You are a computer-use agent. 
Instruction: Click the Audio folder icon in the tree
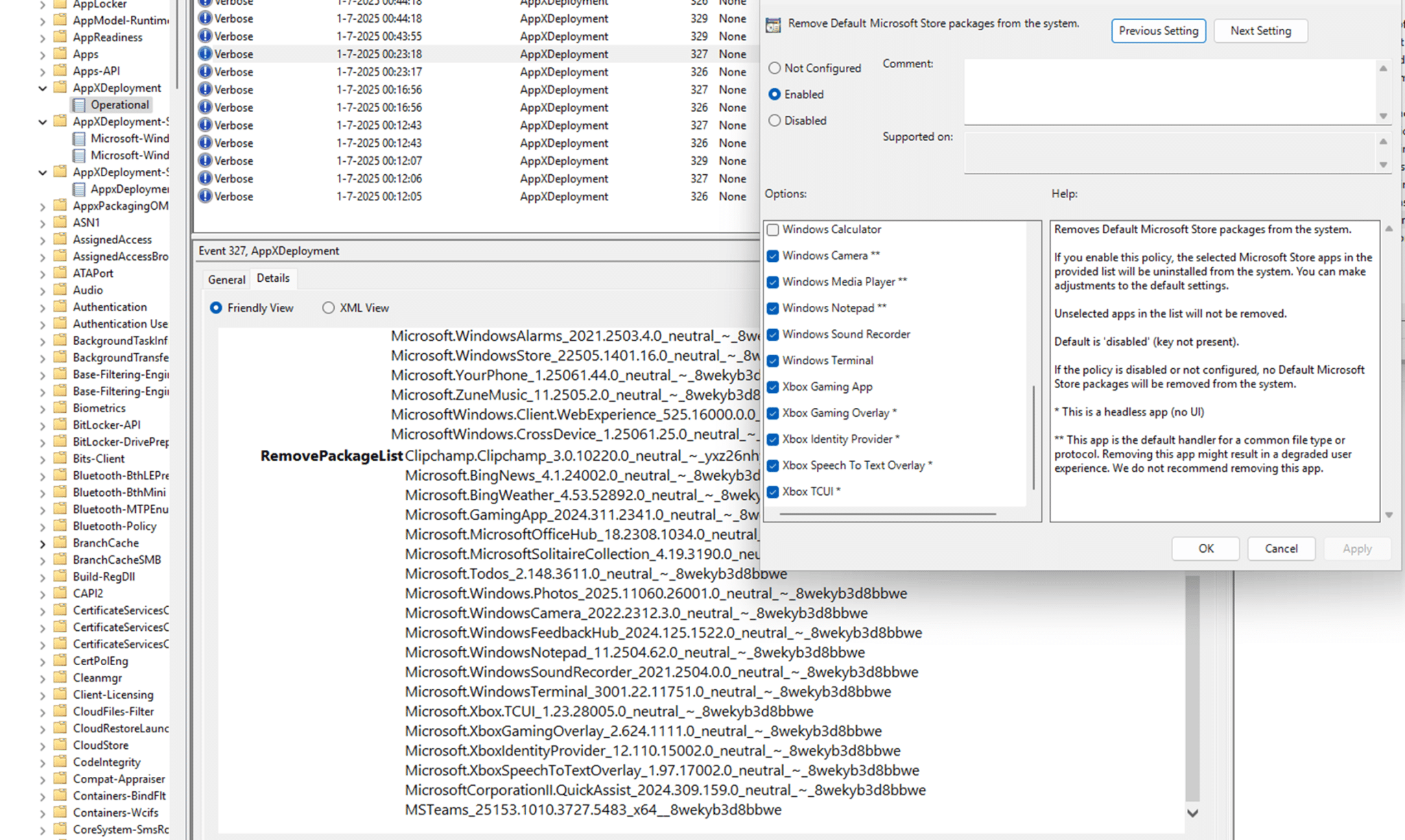pyautogui.click(x=59, y=290)
